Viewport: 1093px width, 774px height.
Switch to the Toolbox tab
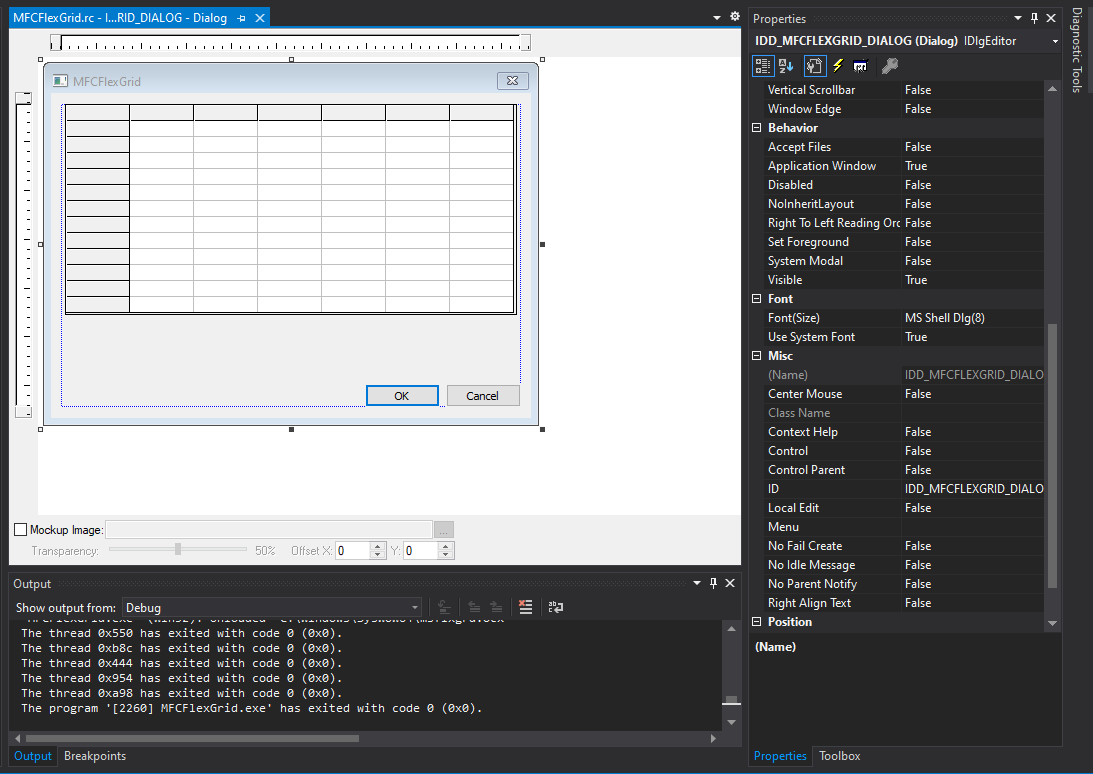839,756
